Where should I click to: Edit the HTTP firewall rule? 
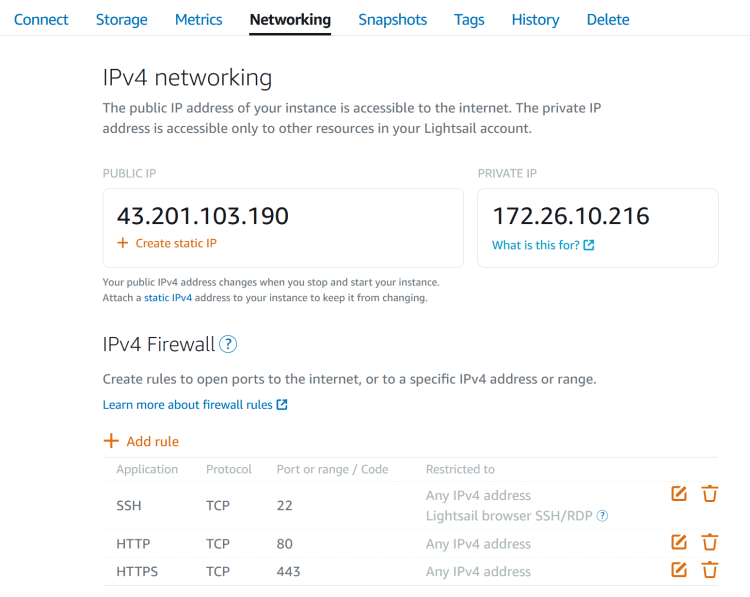point(679,542)
